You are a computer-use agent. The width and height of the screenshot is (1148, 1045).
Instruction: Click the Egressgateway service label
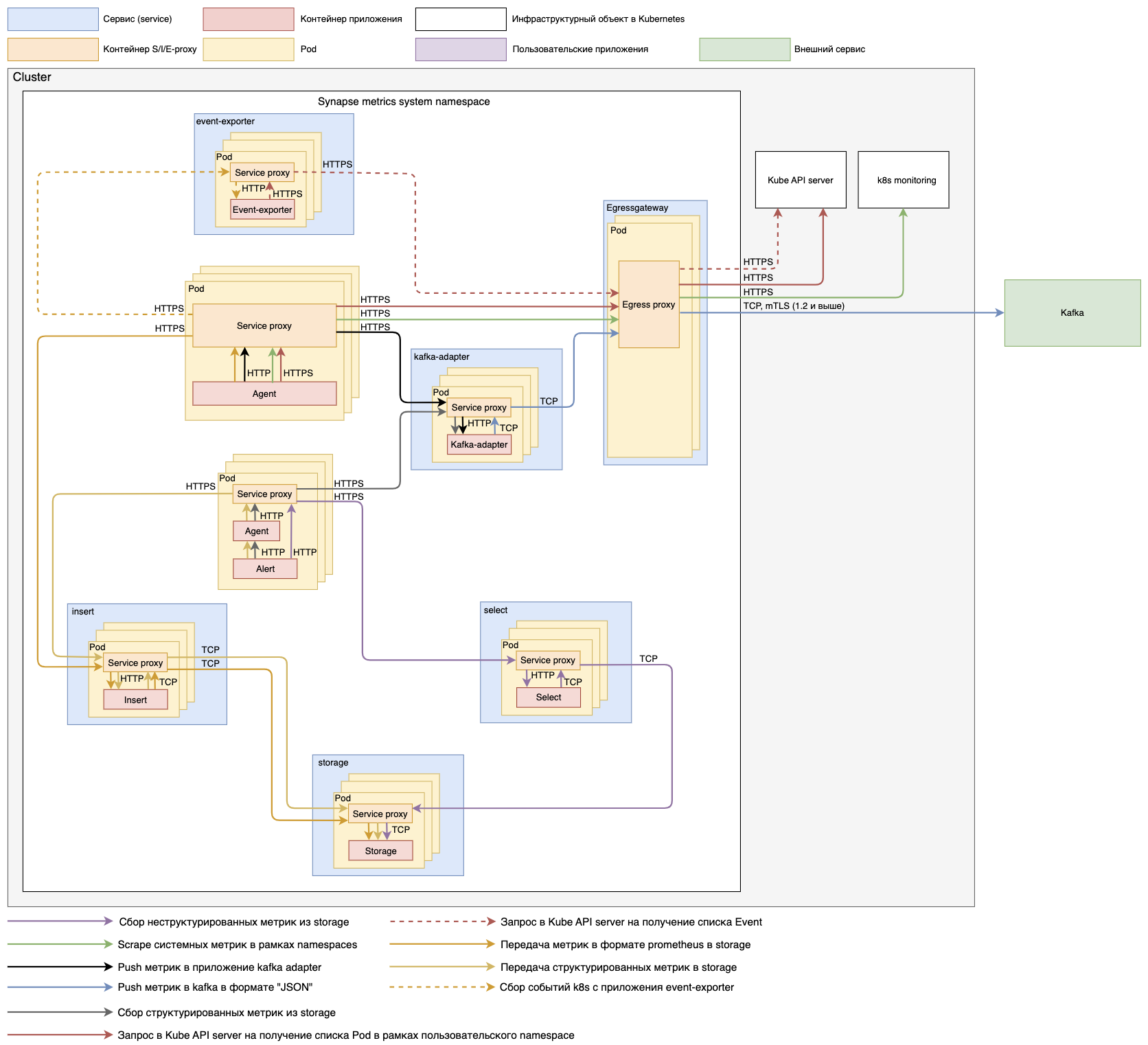(x=637, y=207)
